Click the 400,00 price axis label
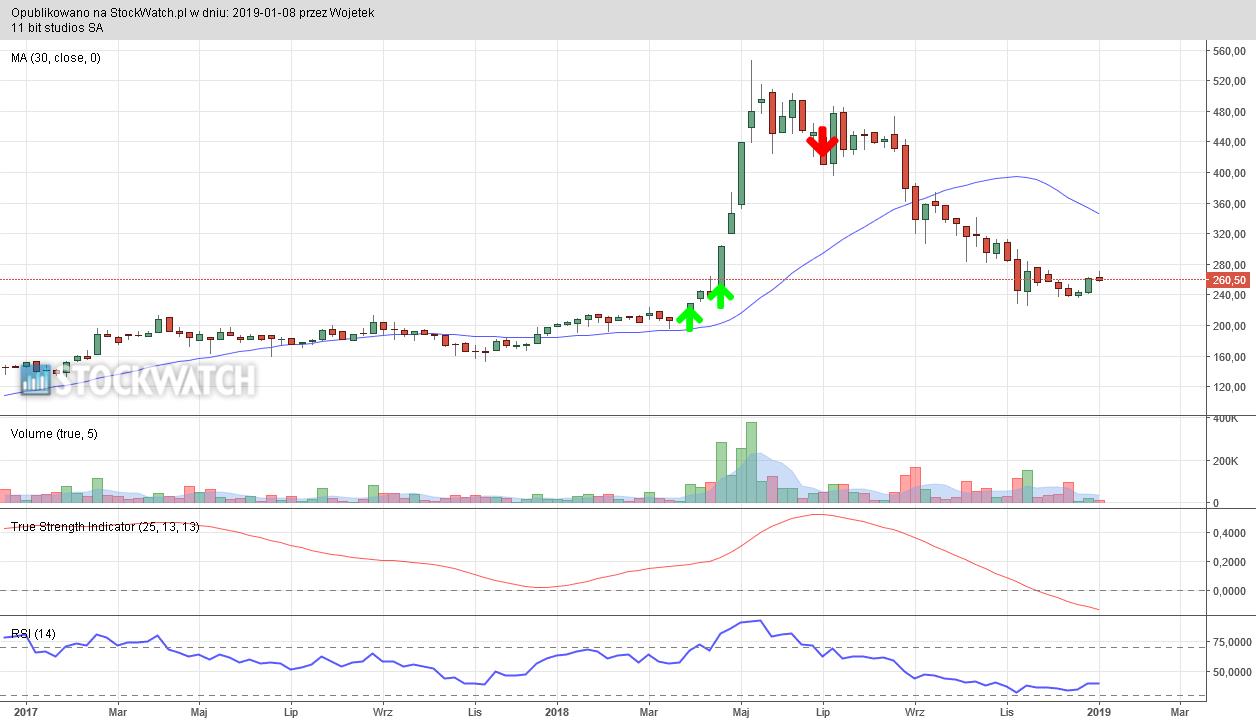 (x=1227, y=173)
